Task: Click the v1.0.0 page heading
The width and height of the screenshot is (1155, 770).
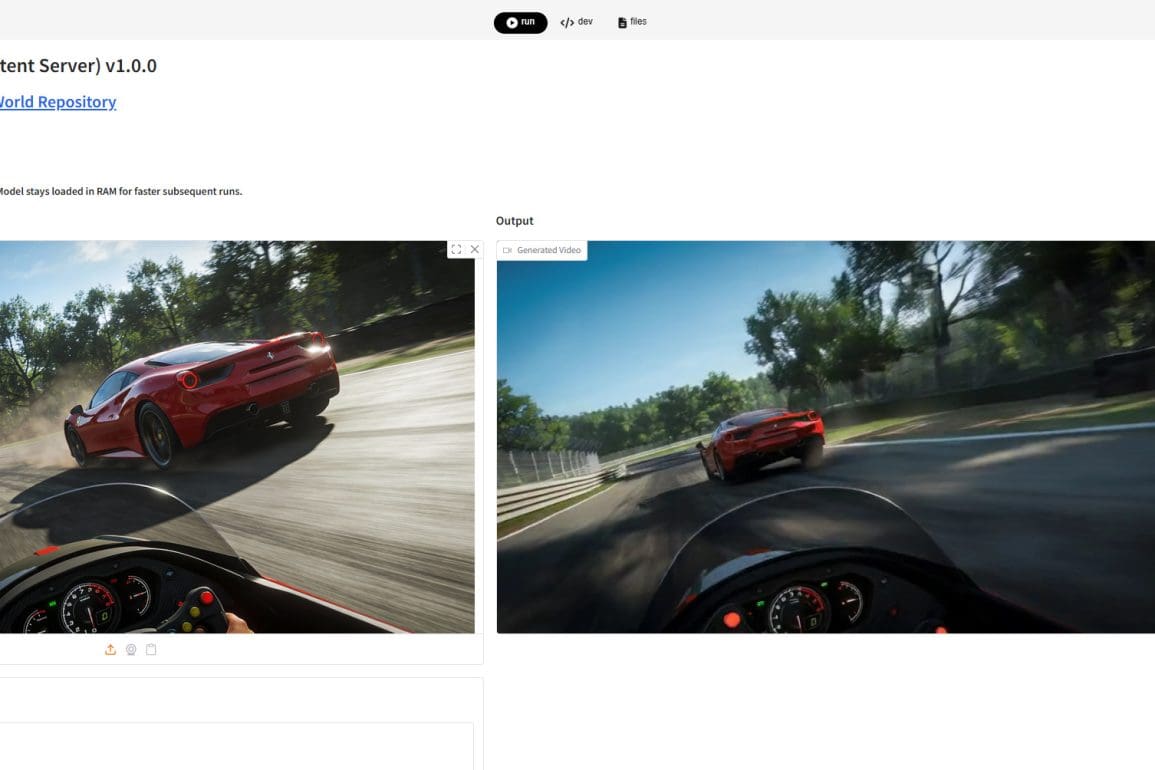Action: point(78,66)
